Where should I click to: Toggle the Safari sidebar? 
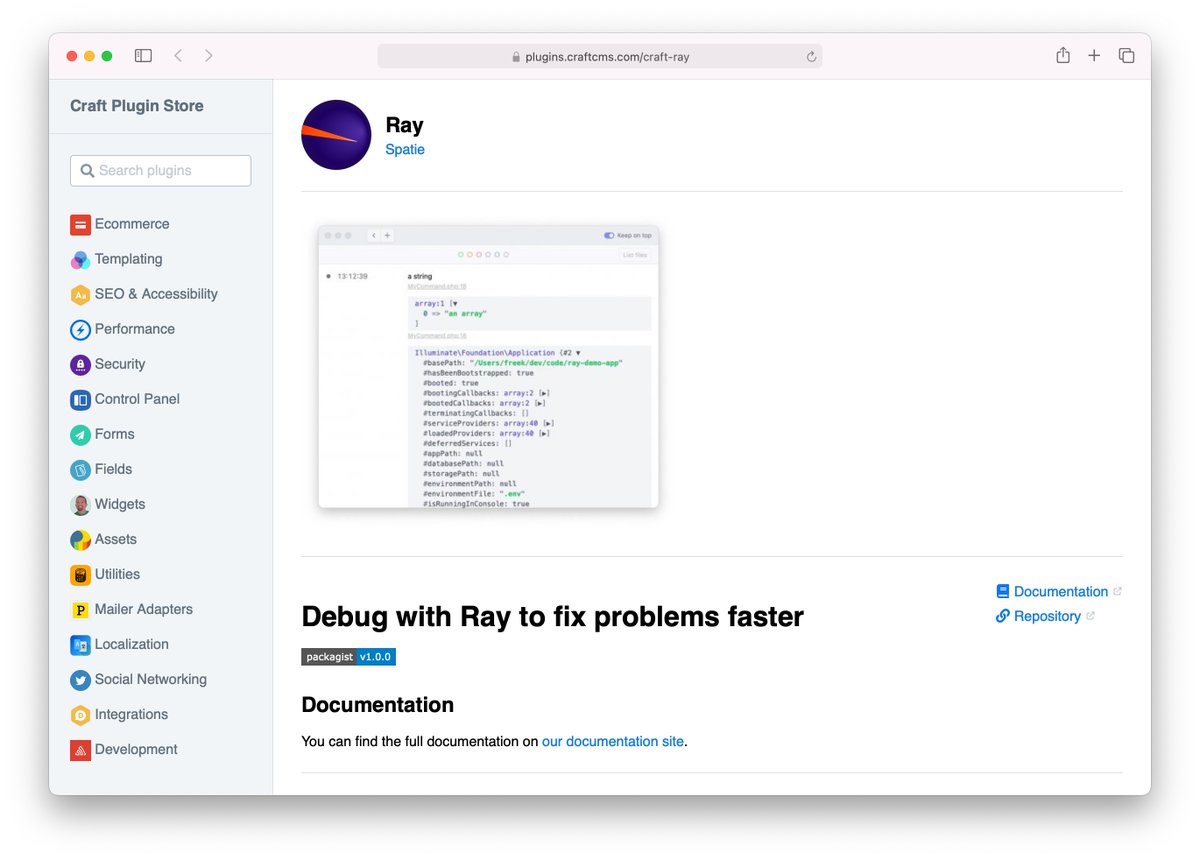coord(143,56)
